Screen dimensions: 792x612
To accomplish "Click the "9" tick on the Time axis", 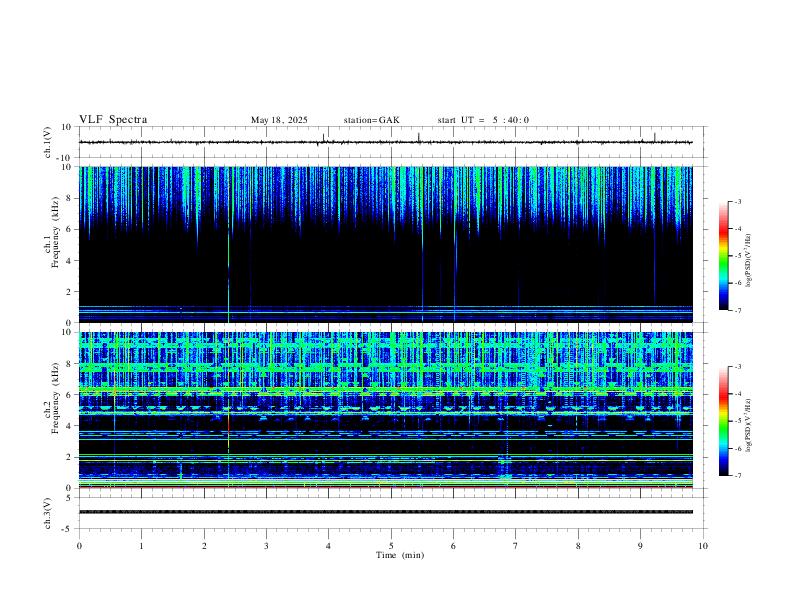I will [x=640, y=546].
